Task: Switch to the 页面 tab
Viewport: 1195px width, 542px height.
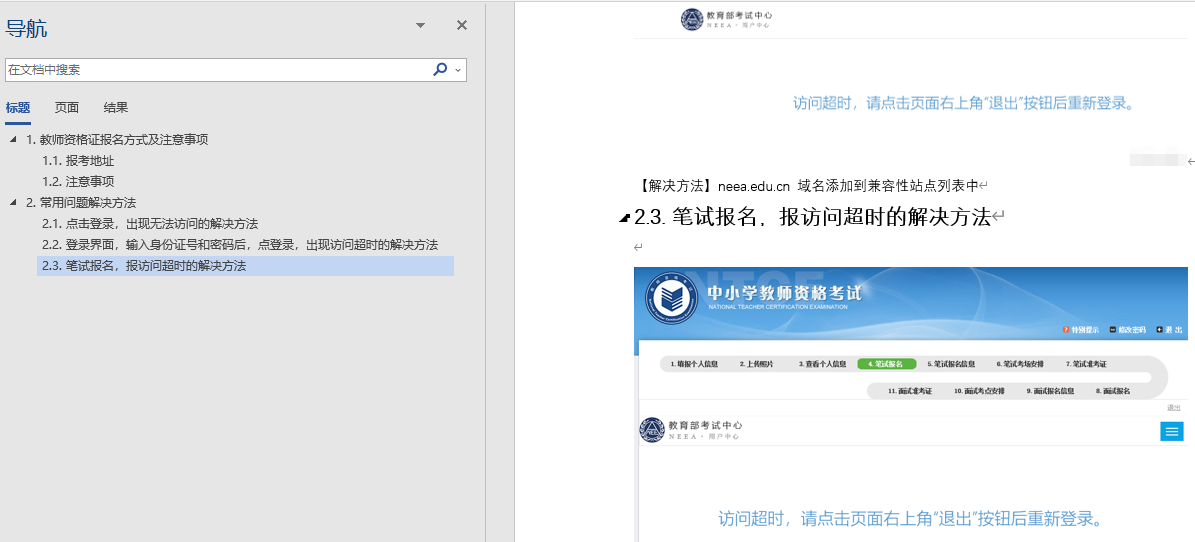Action: pyautogui.click(x=67, y=107)
